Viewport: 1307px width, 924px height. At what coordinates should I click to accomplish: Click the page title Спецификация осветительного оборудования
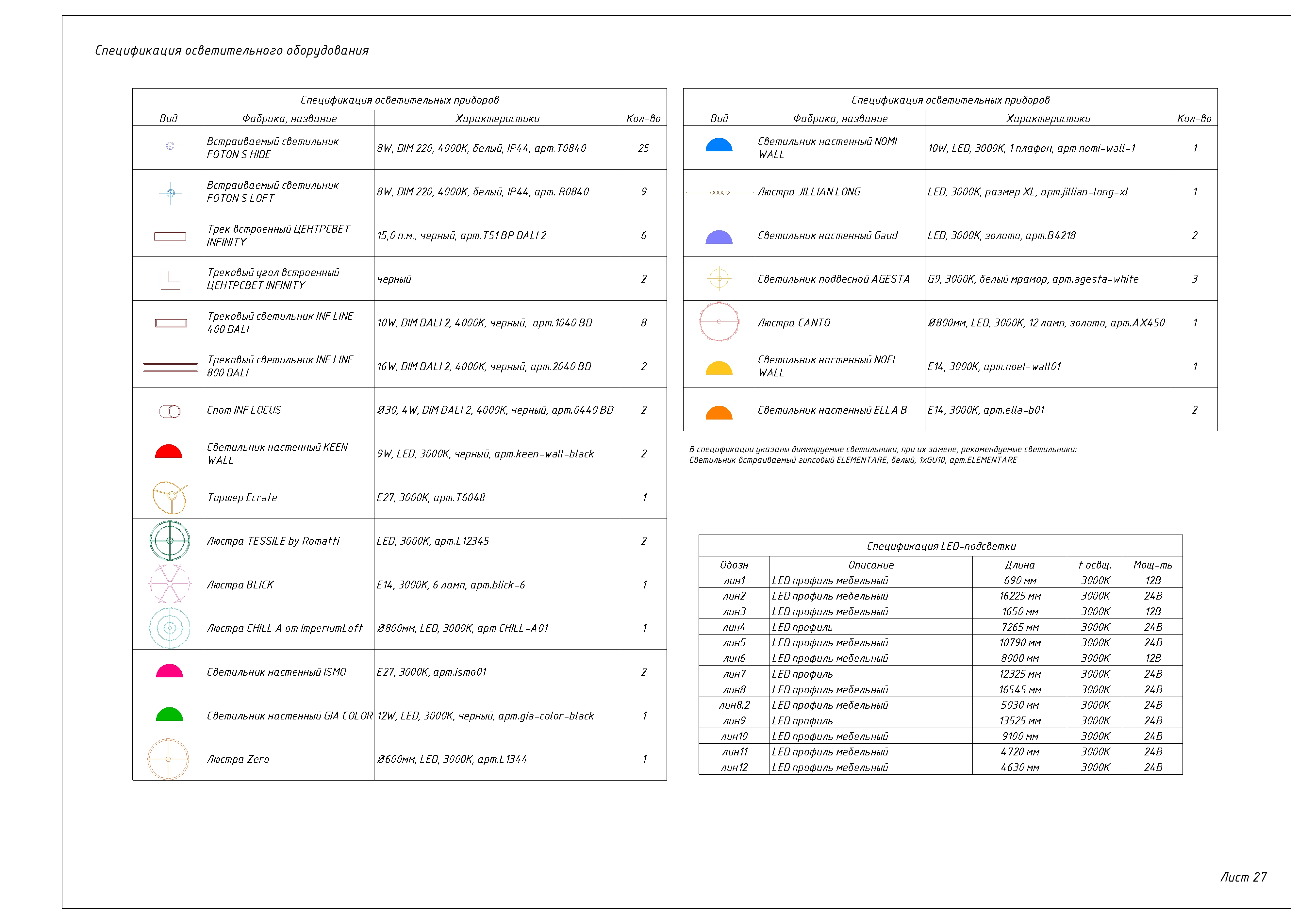[232, 51]
